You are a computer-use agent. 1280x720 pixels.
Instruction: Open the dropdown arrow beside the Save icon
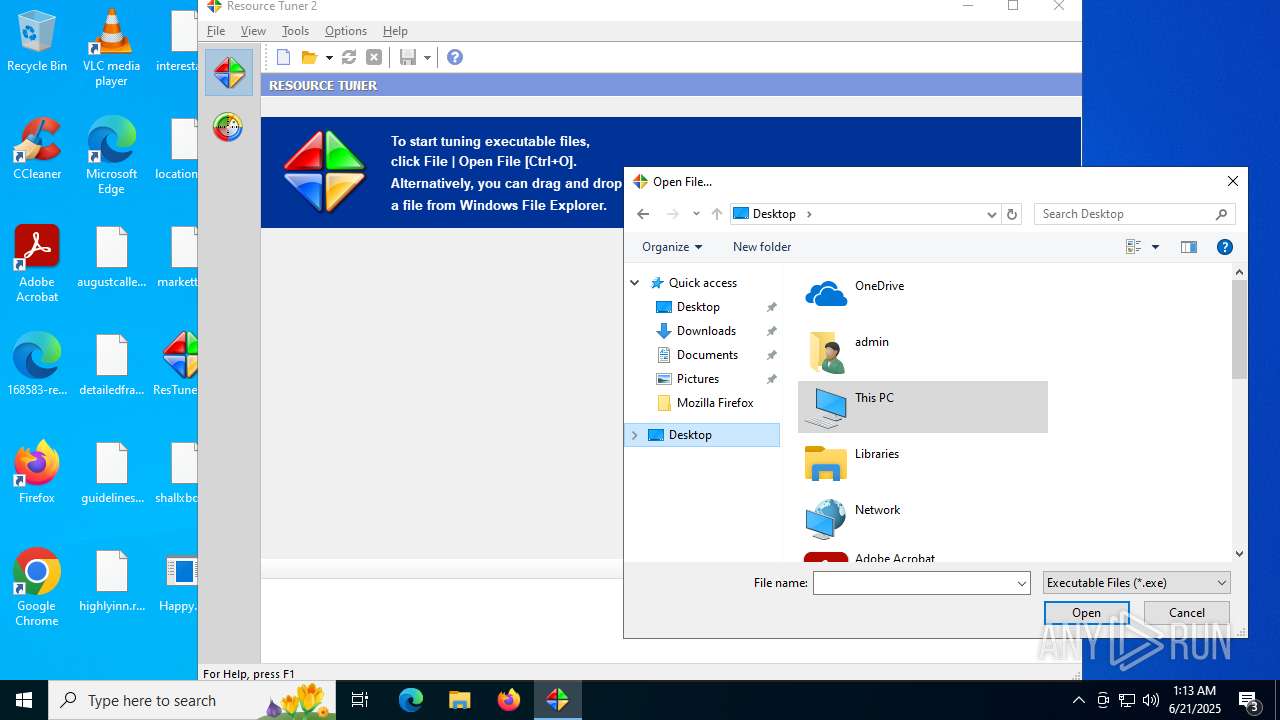427,58
